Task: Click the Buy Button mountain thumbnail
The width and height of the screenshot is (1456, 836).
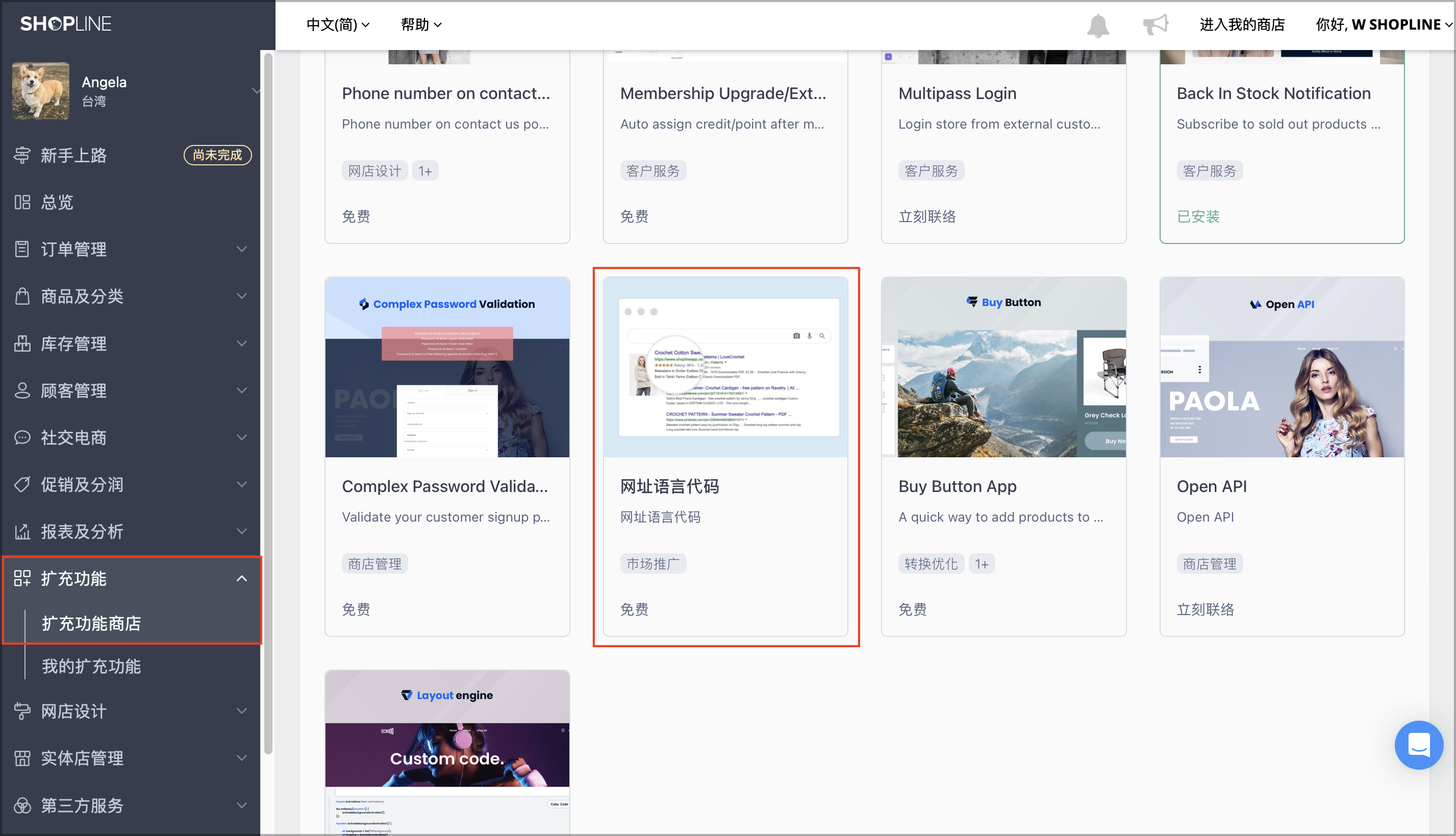Action: (x=1004, y=367)
